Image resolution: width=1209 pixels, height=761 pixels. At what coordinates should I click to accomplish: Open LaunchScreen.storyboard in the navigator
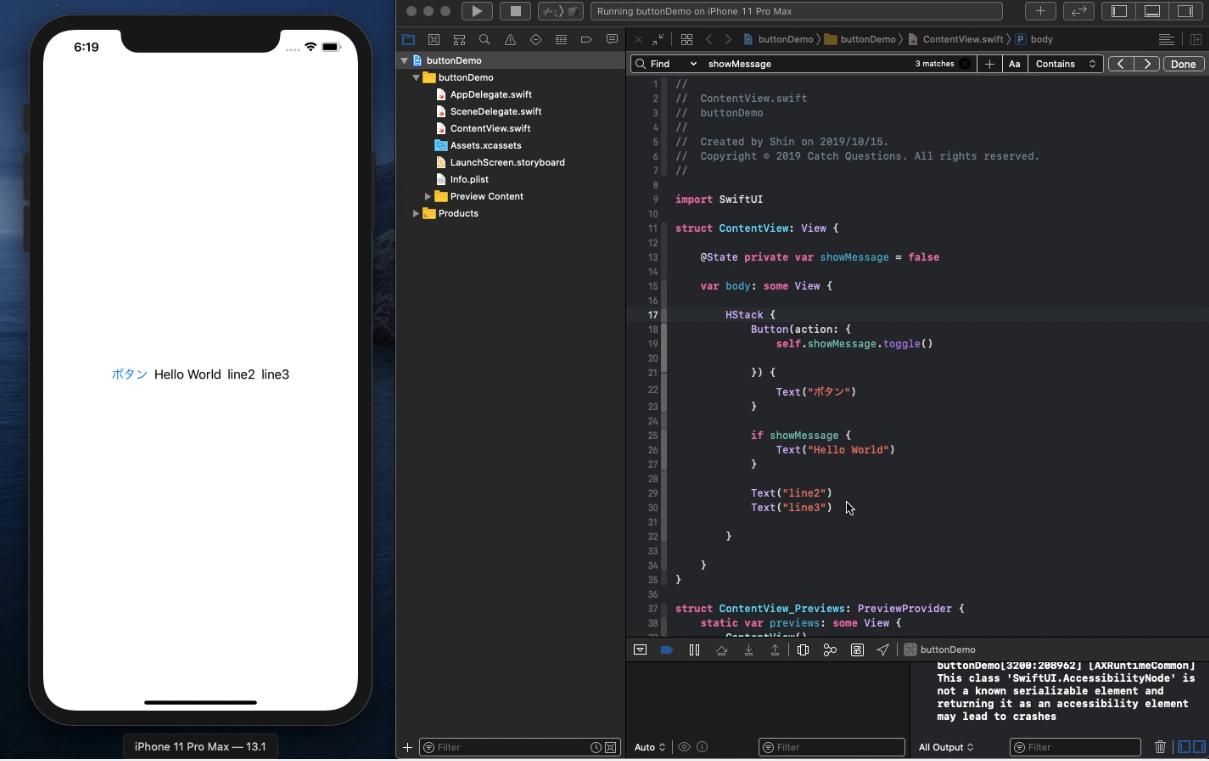point(507,163)
